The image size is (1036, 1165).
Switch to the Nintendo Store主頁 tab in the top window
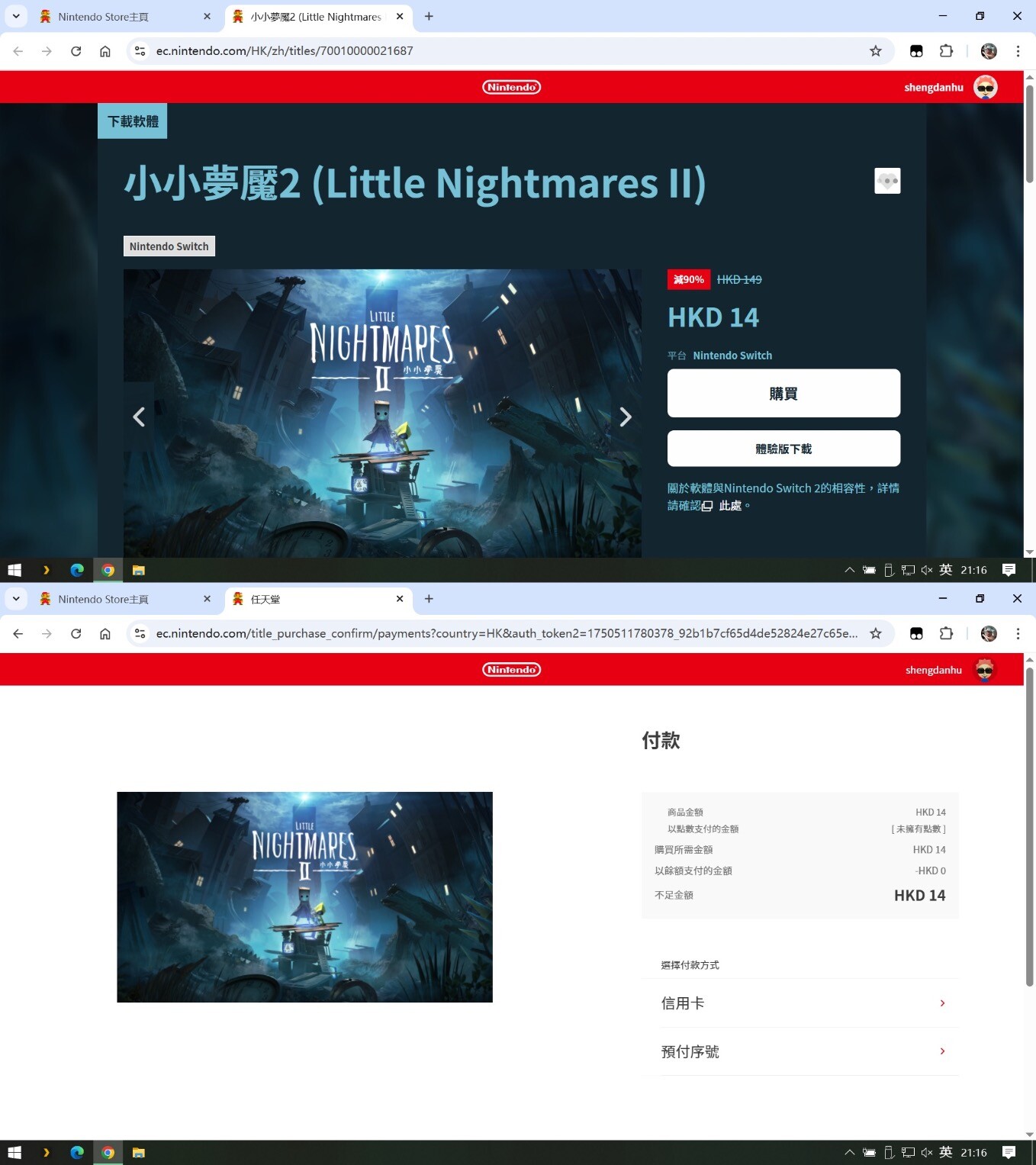point(125,16)
